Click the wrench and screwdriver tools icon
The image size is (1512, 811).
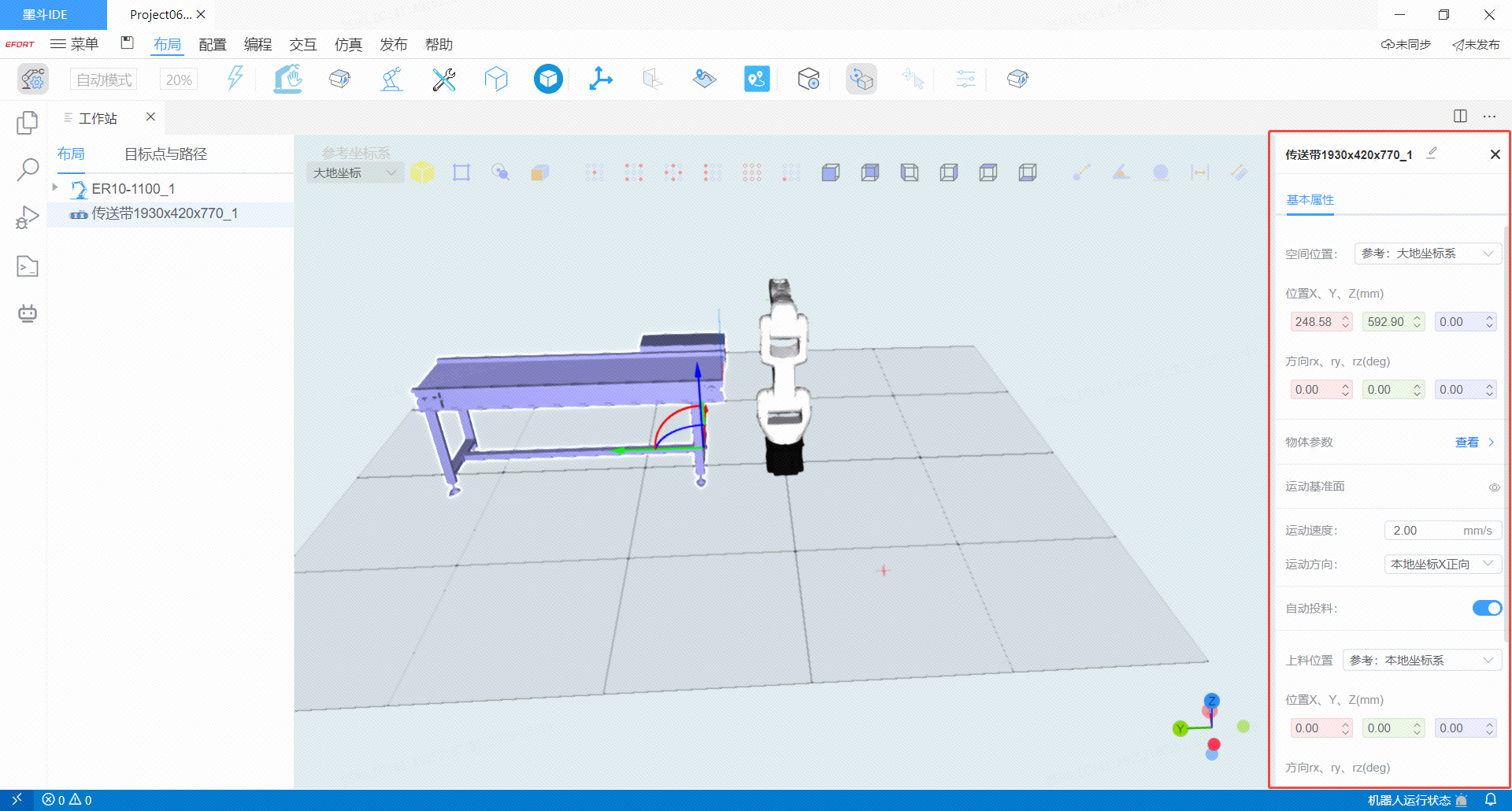444,80
